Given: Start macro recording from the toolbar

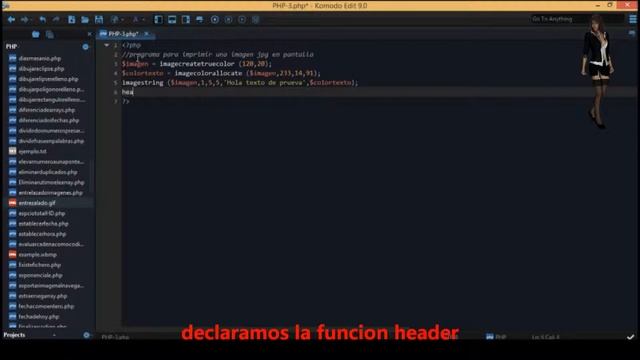Looking at the screenshot, I should click(x=215, y=20).
